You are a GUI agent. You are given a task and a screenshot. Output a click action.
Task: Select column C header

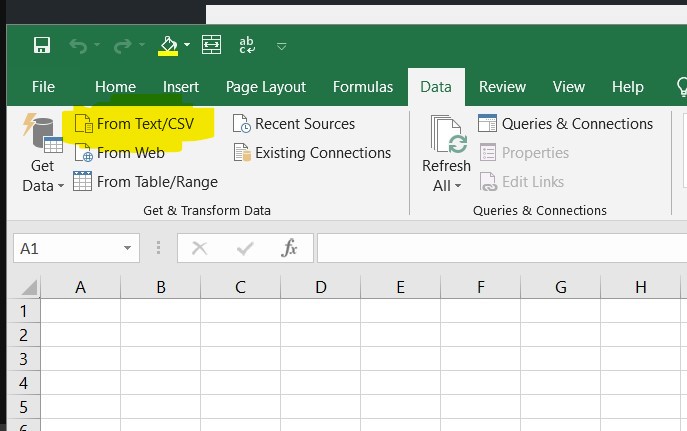point(241,287)
